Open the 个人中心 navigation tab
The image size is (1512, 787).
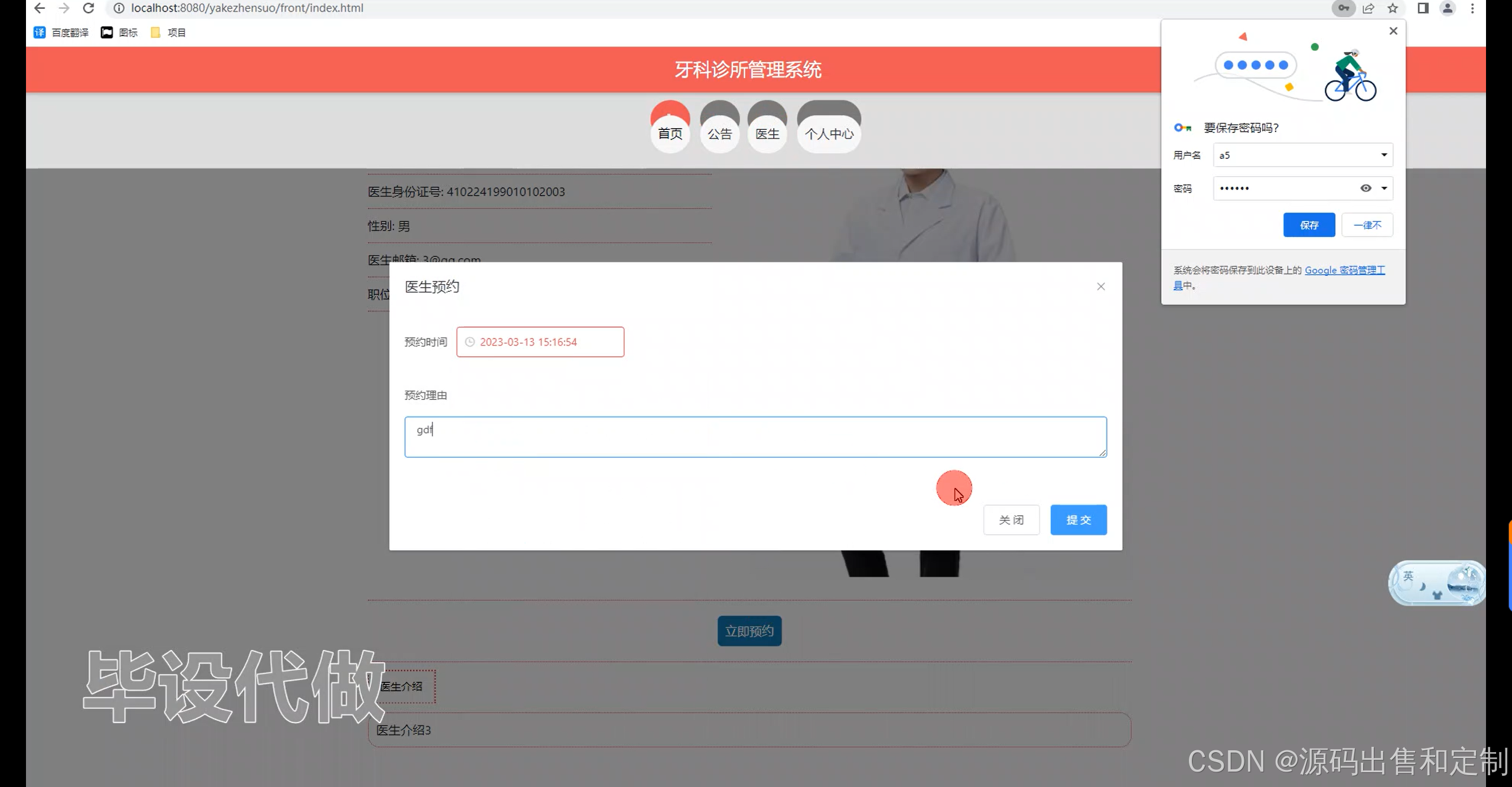coord(829,134)
